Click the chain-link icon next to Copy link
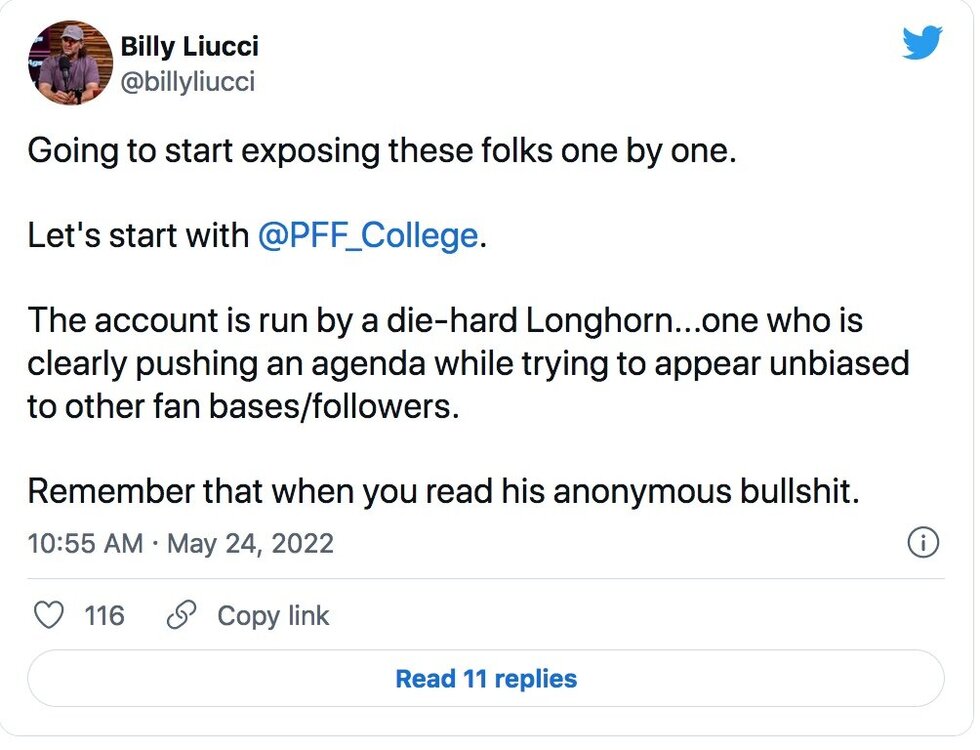Screen dimensions: 980x750 [x=181, y=616]
